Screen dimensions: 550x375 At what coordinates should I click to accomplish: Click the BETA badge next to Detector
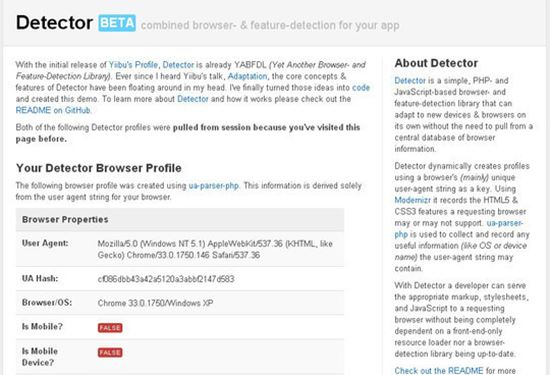(x=117, y=23)
